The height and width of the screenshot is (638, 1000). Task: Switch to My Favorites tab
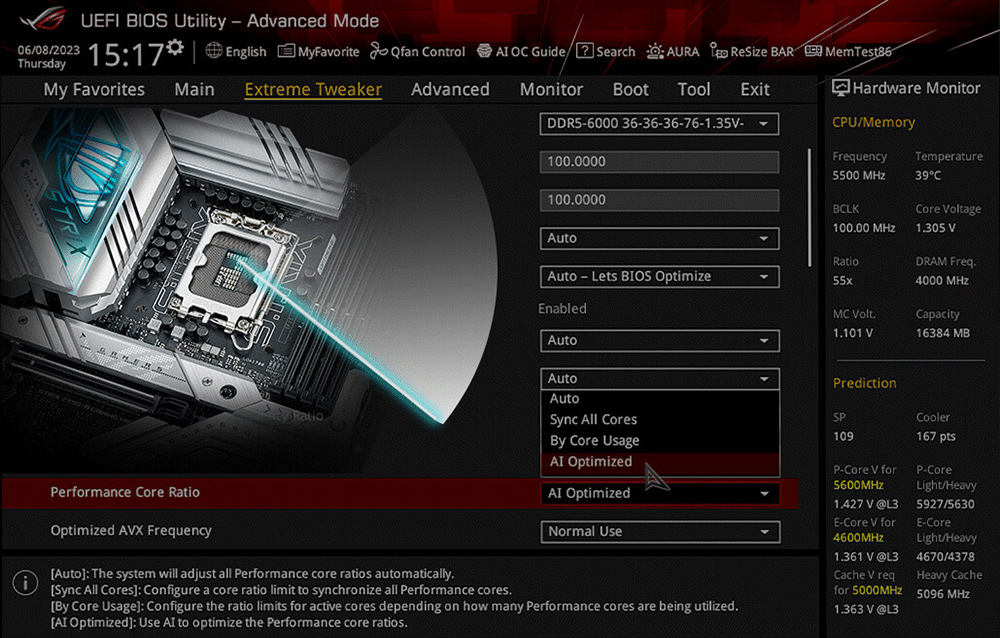(x=94, y=89)
